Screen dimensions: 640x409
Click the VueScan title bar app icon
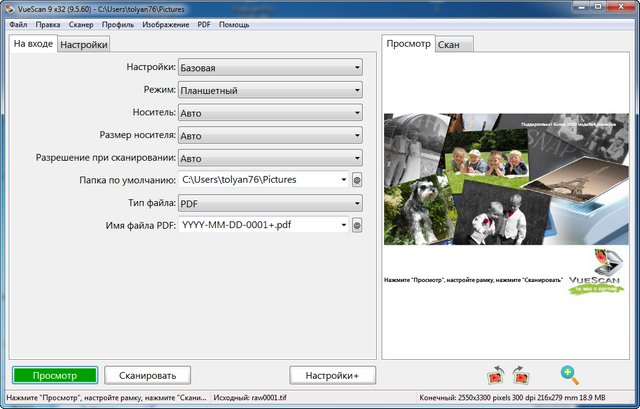click(x=9, y=8)
